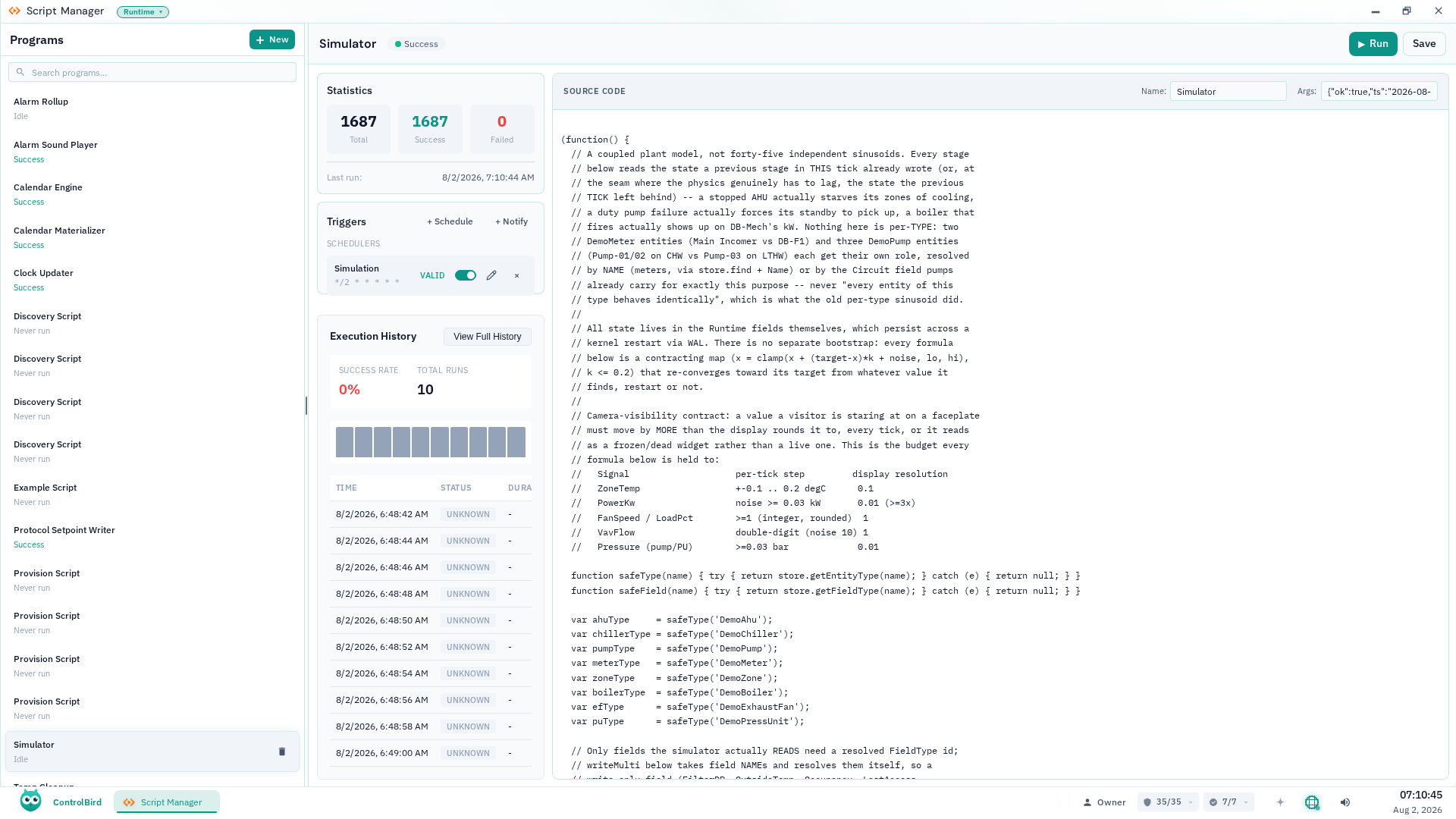
Task: Expand the 35/35 shield dropdown
Action: (1168, 802)
